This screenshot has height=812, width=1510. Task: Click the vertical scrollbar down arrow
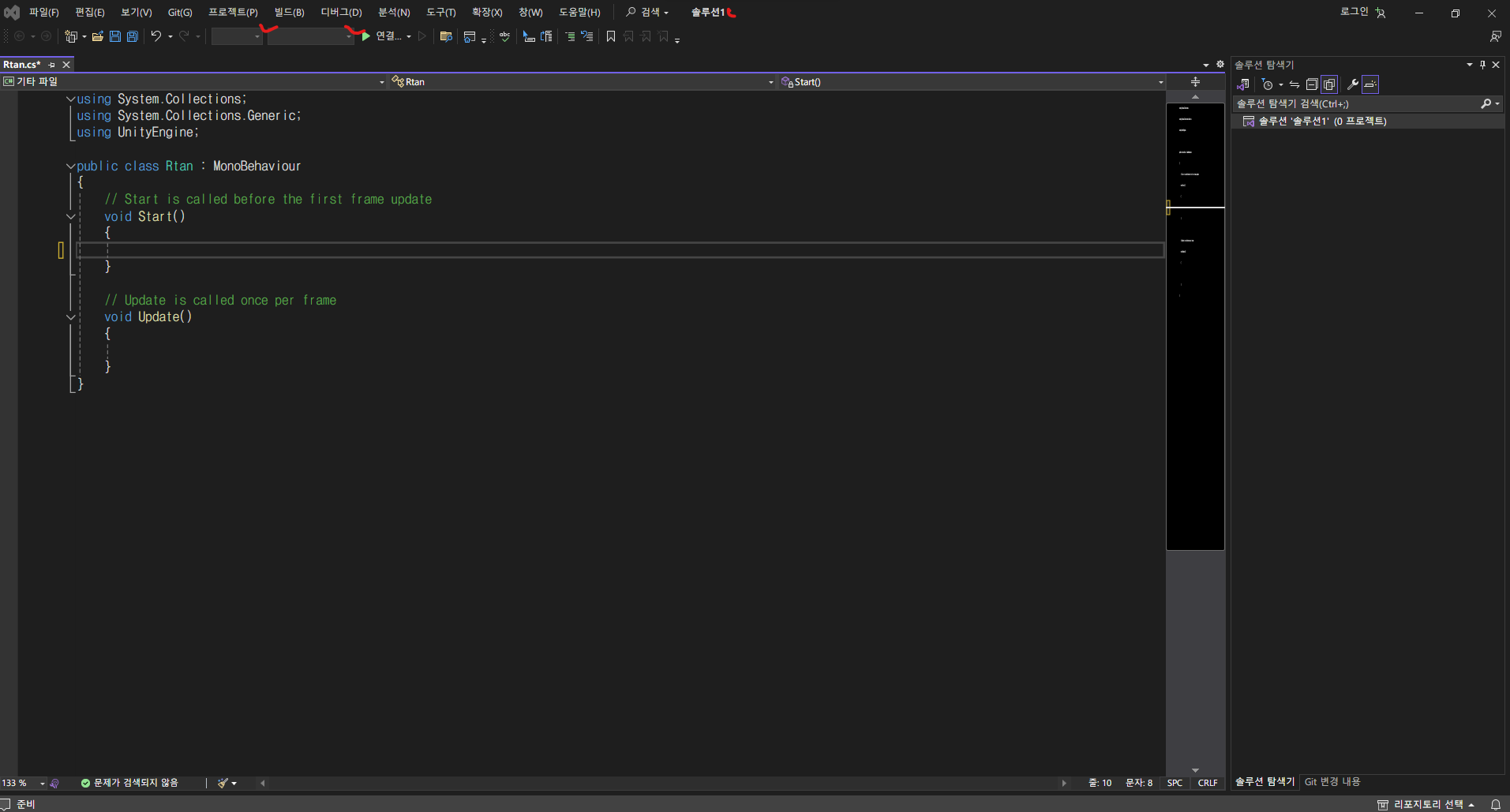pyautogui.click(x=1195, y=770)
